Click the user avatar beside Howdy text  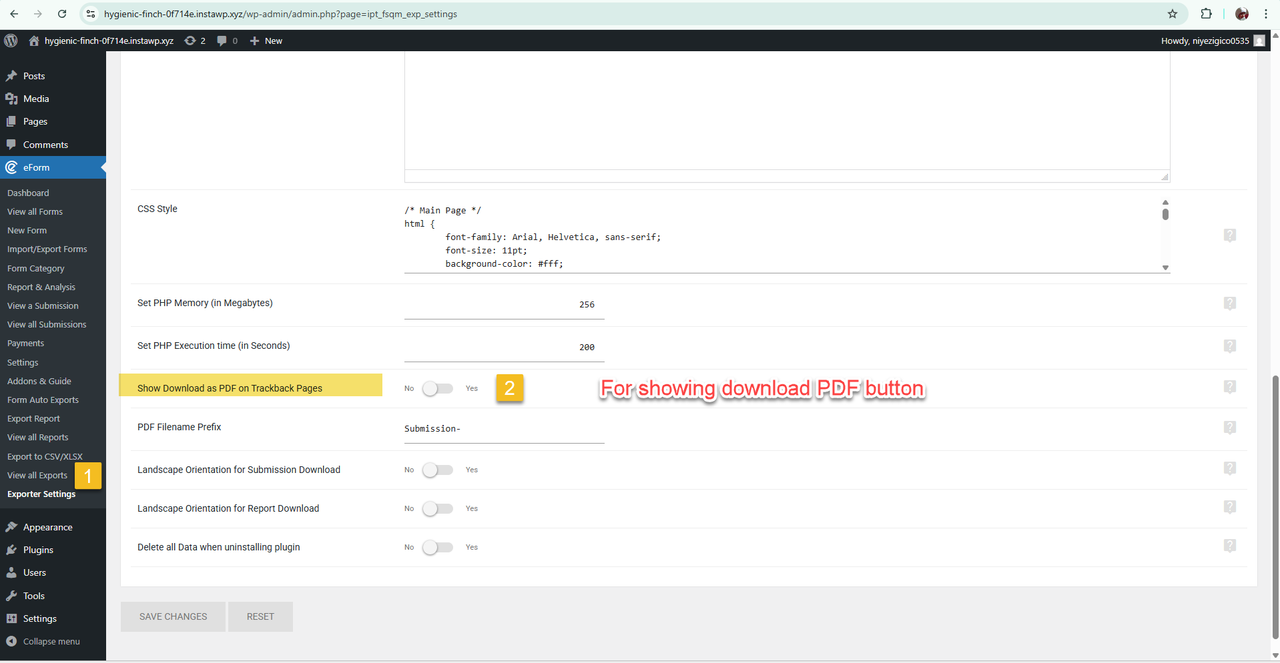(1259, 40)
